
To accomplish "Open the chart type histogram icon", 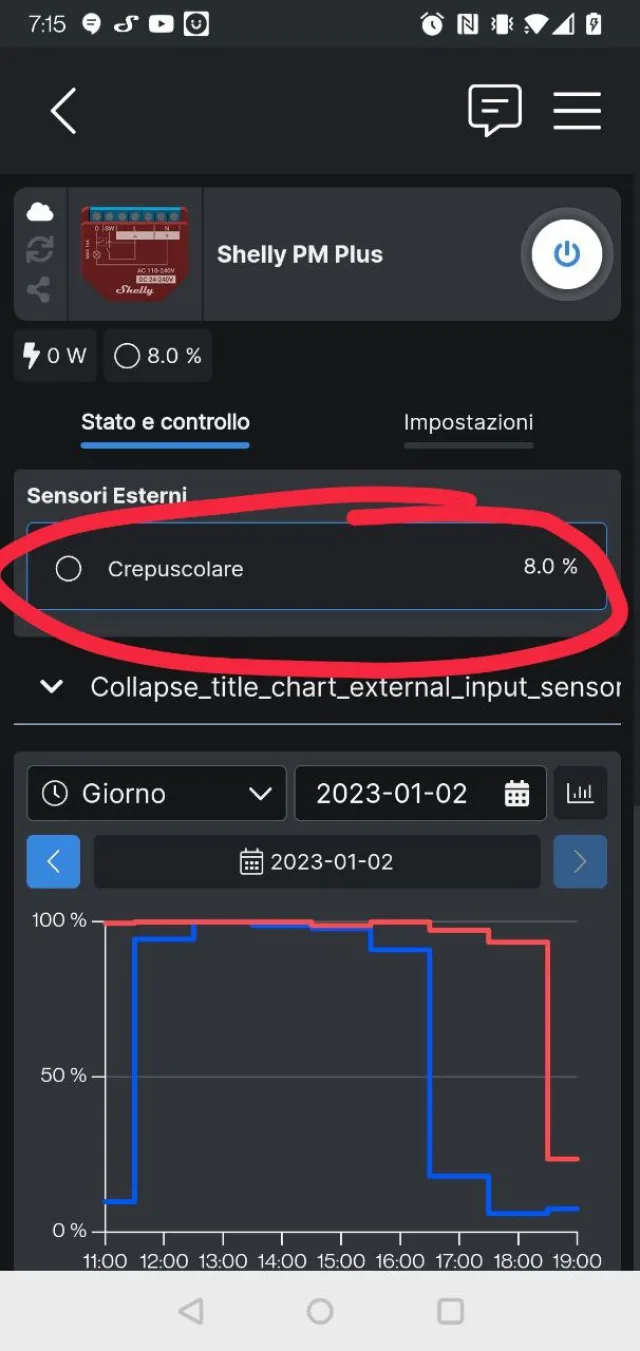I will (581, 793).
